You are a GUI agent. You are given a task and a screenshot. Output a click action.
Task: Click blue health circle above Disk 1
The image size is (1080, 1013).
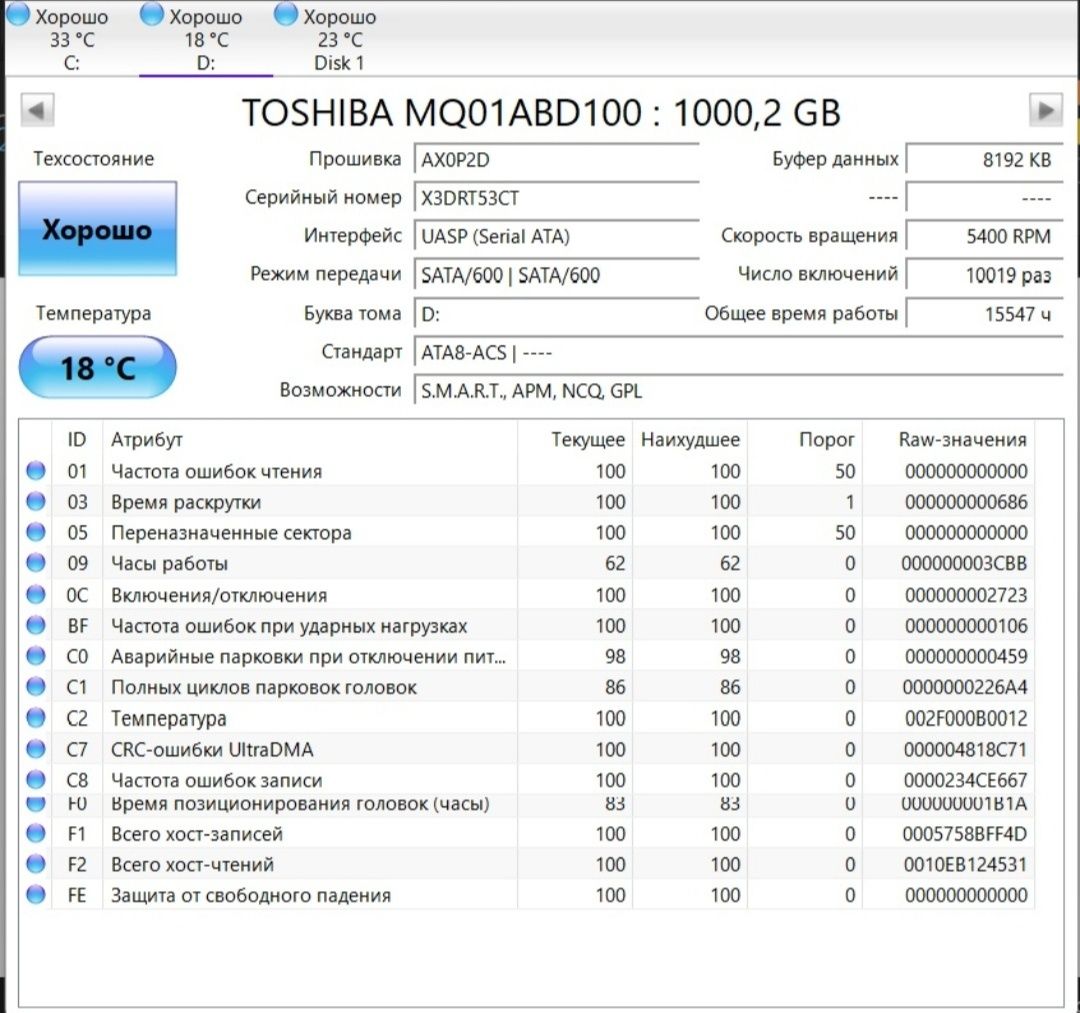click(285, 14)
